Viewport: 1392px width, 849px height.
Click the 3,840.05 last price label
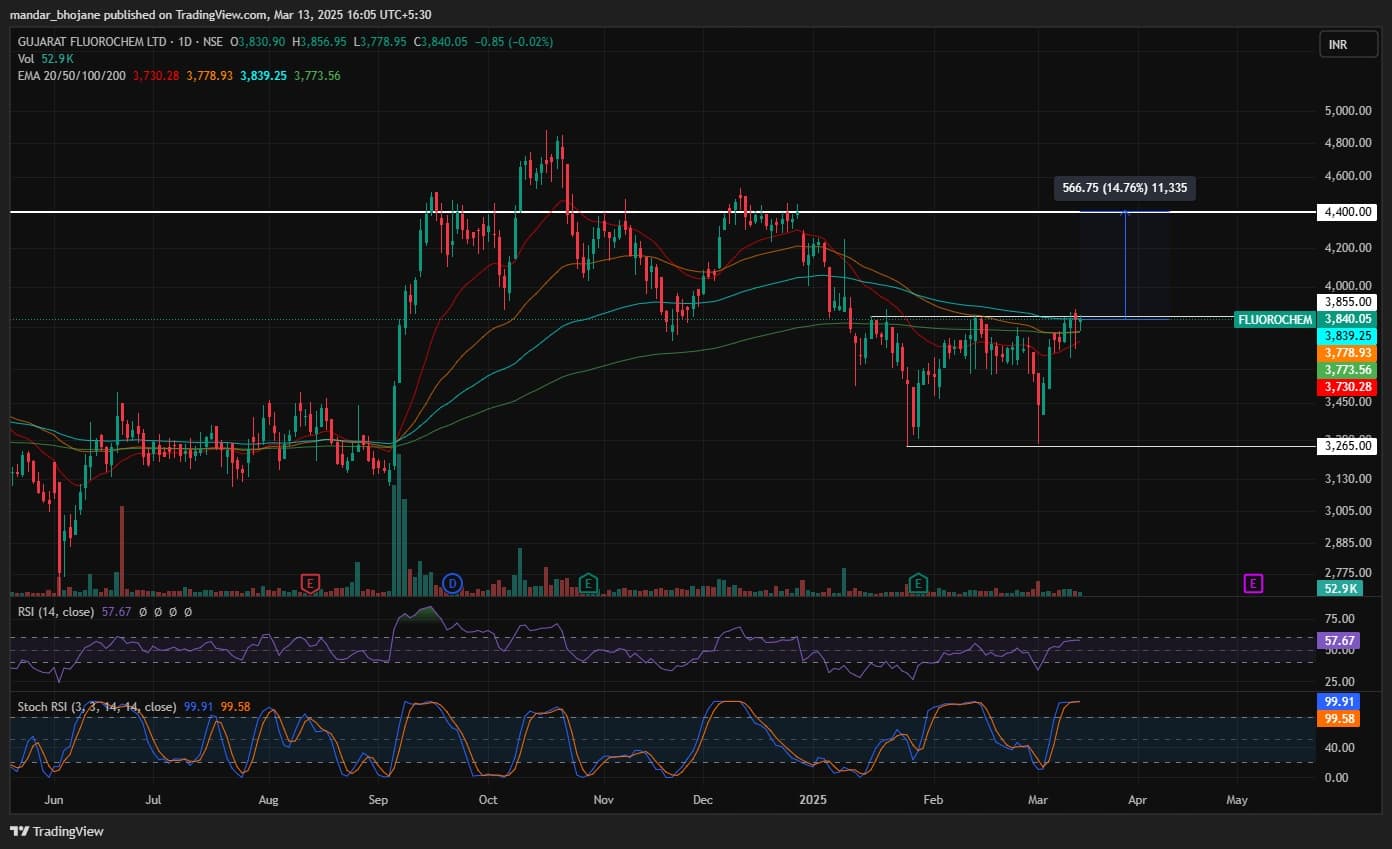click(x=1349, y=319)
